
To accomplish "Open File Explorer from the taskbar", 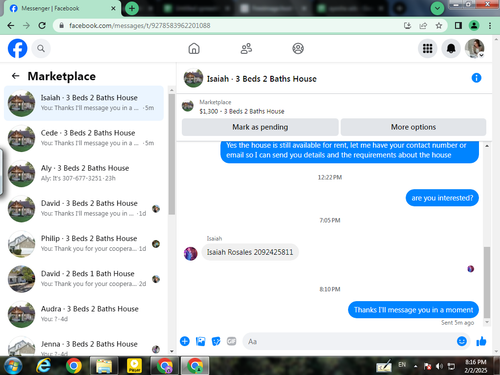I will coord(104,366).
